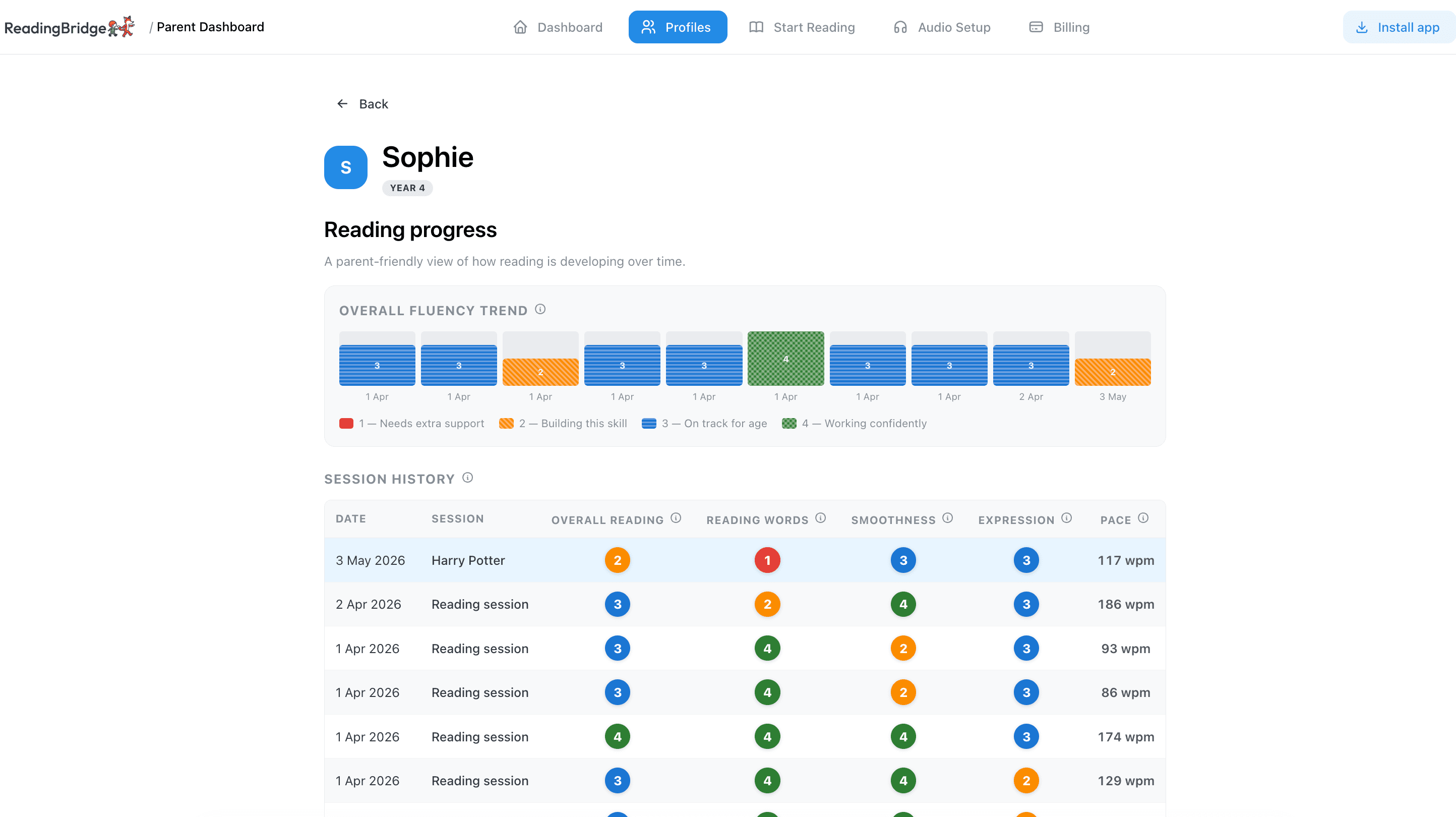This screenshot has height=817, width=1456.
Task: Show info for Smoothness column
Action: (948, 518)
